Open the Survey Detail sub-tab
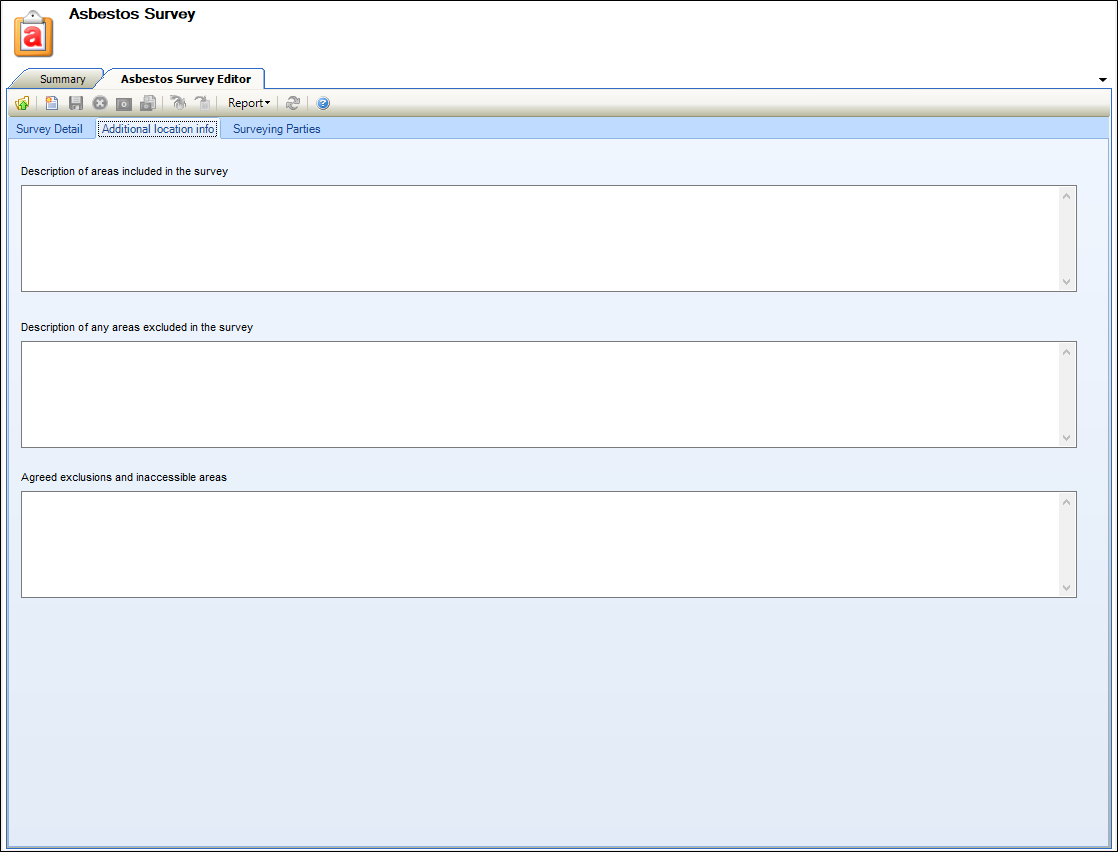This screenshot has height=852, width=1118. coord(49,129)
